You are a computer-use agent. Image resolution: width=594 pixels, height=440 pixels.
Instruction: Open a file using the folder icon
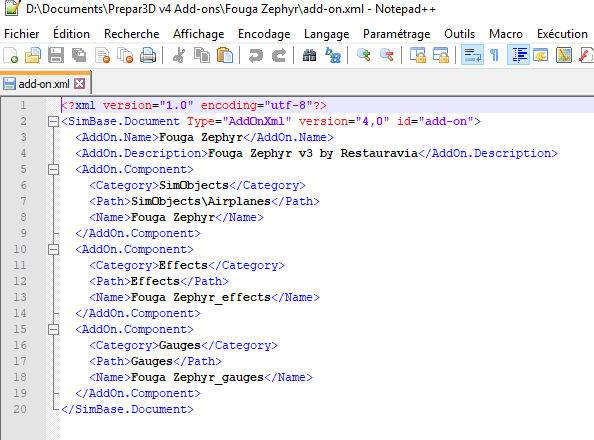pyautogui.click(x=33, y=55)
